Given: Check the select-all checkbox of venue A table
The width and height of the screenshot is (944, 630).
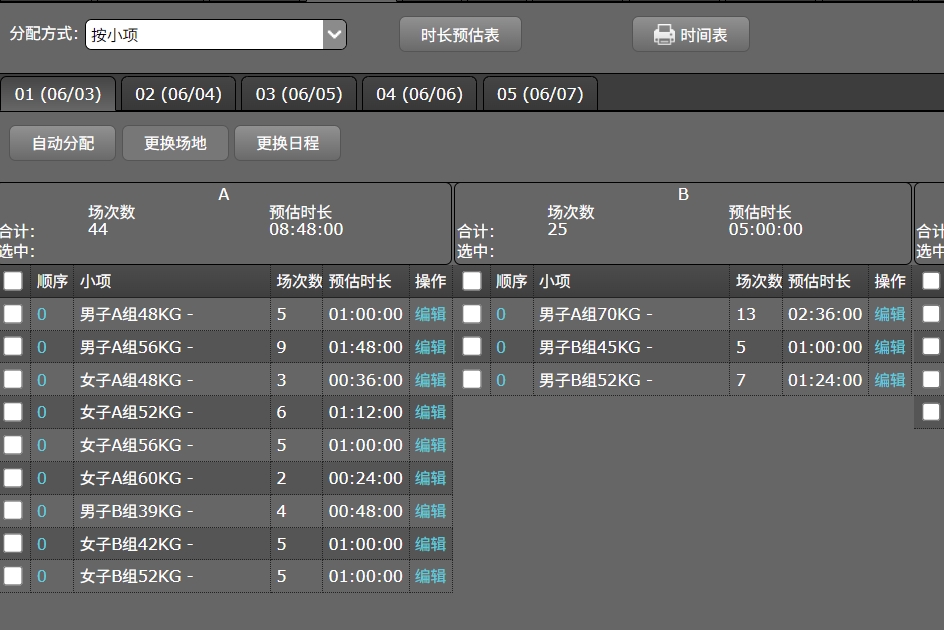Looking at the screenshot, I should [13, 281].
